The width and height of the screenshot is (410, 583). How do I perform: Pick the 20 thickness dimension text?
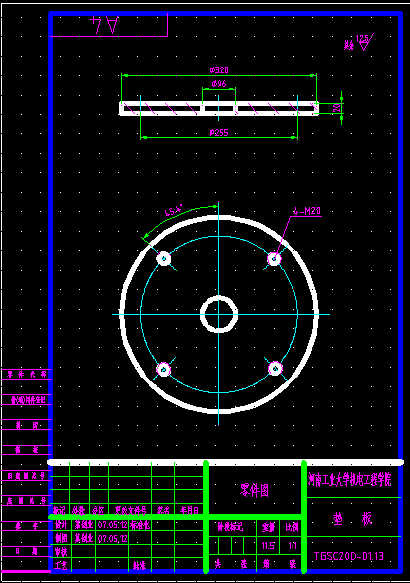click(x=336, y=108)
